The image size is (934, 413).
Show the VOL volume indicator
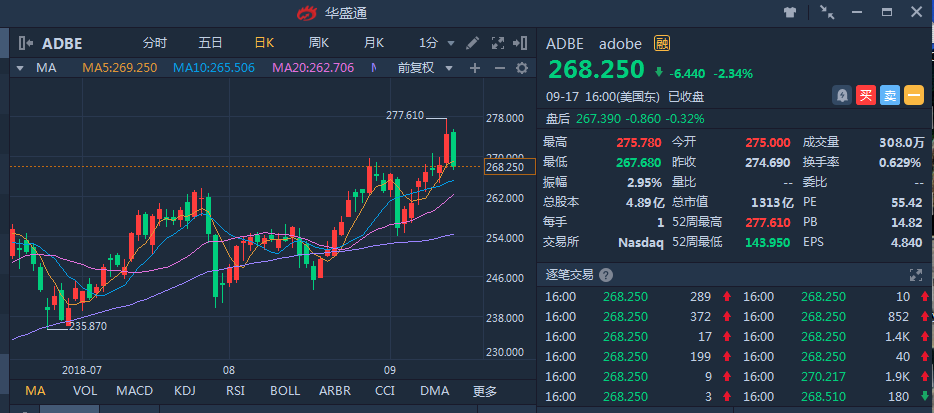pyautogui.click(x=85, y=391)
